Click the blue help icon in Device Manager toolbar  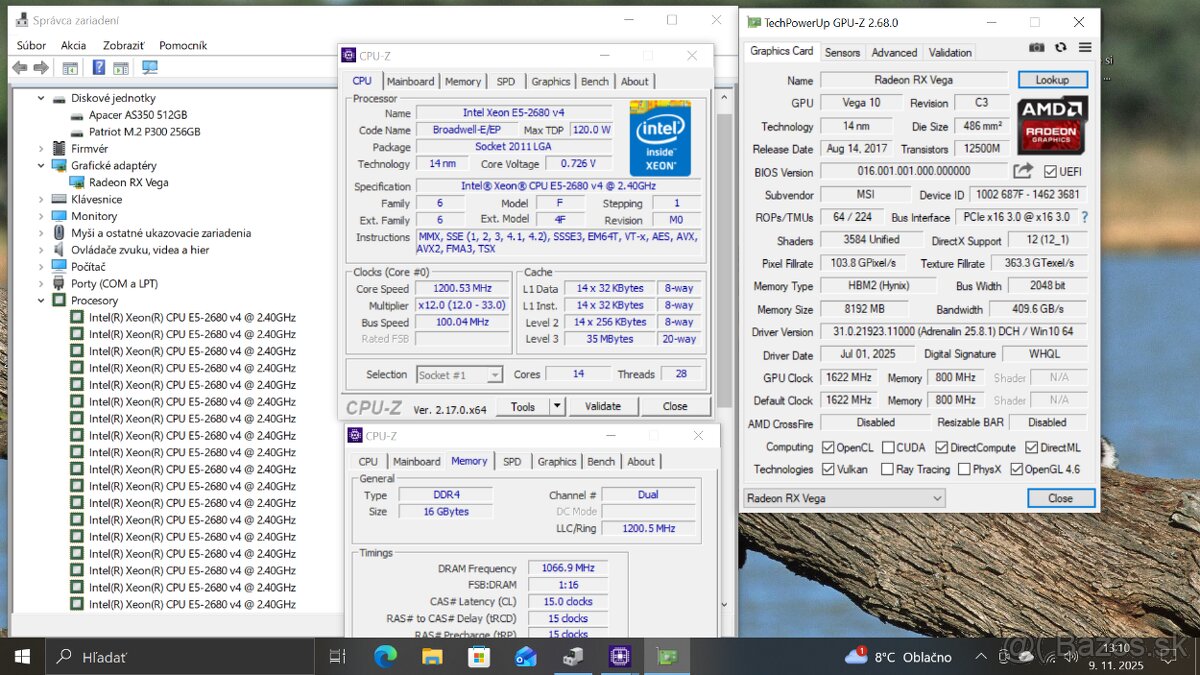coord(98,68)
